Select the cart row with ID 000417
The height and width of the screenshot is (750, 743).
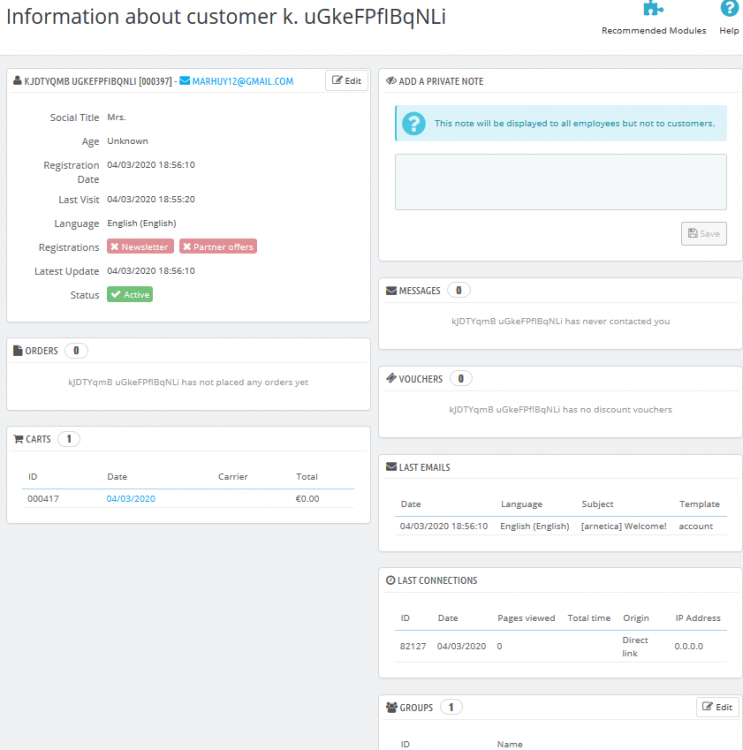[188, 498]
